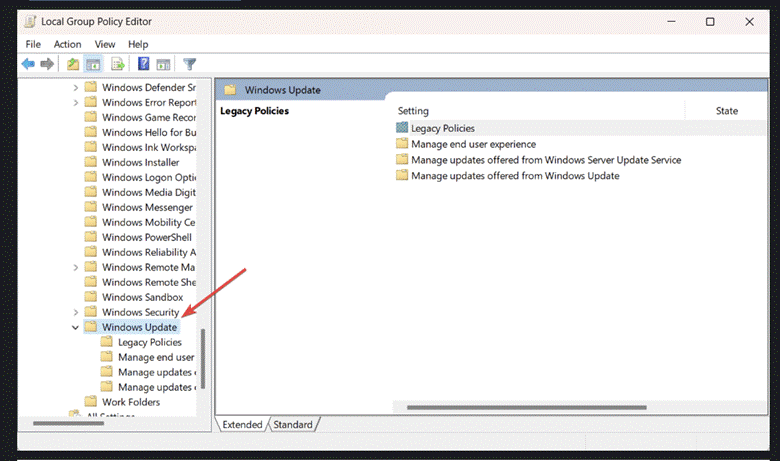Click the Up One Level folder icon
The width and height of the screenshot is (780, 461).
[x=73, y=64]
